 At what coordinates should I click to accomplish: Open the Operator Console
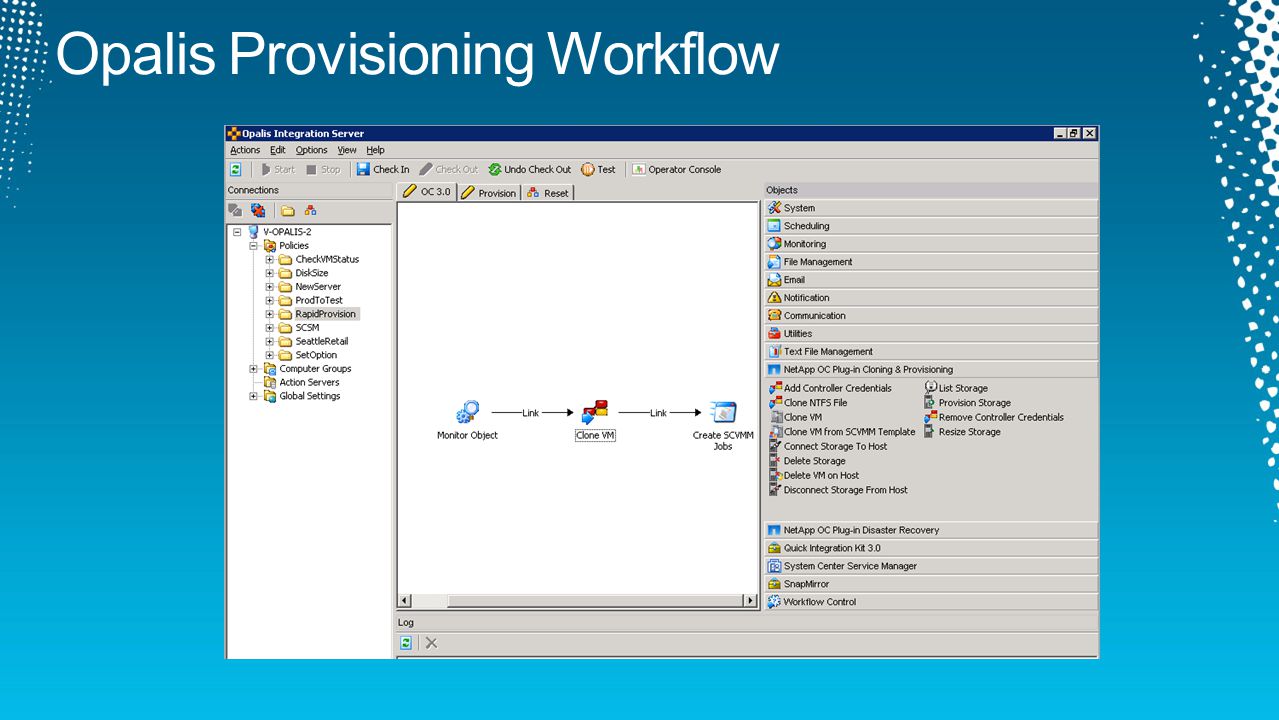point(676,170)
